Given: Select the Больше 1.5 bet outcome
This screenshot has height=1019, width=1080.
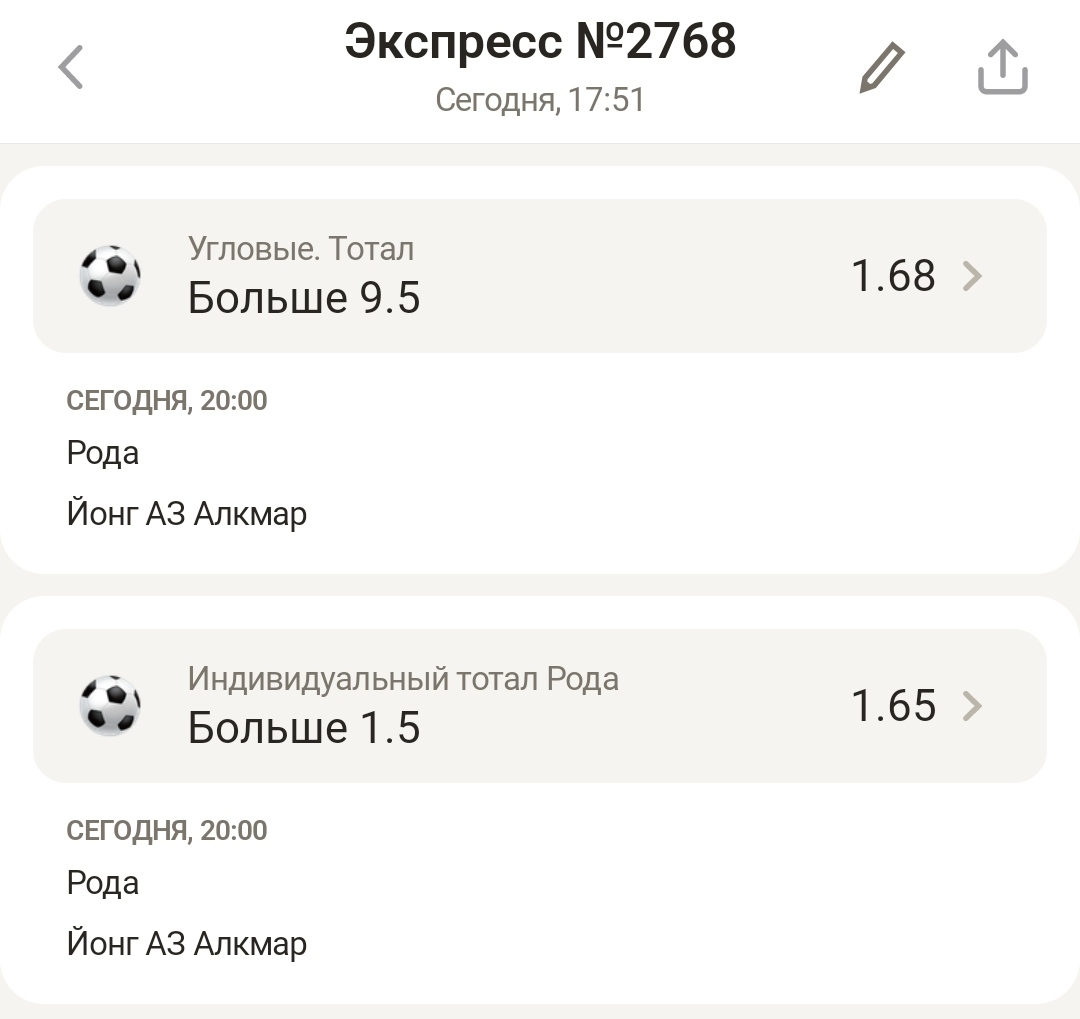Looking at the screenshot, I should (304, 728).
